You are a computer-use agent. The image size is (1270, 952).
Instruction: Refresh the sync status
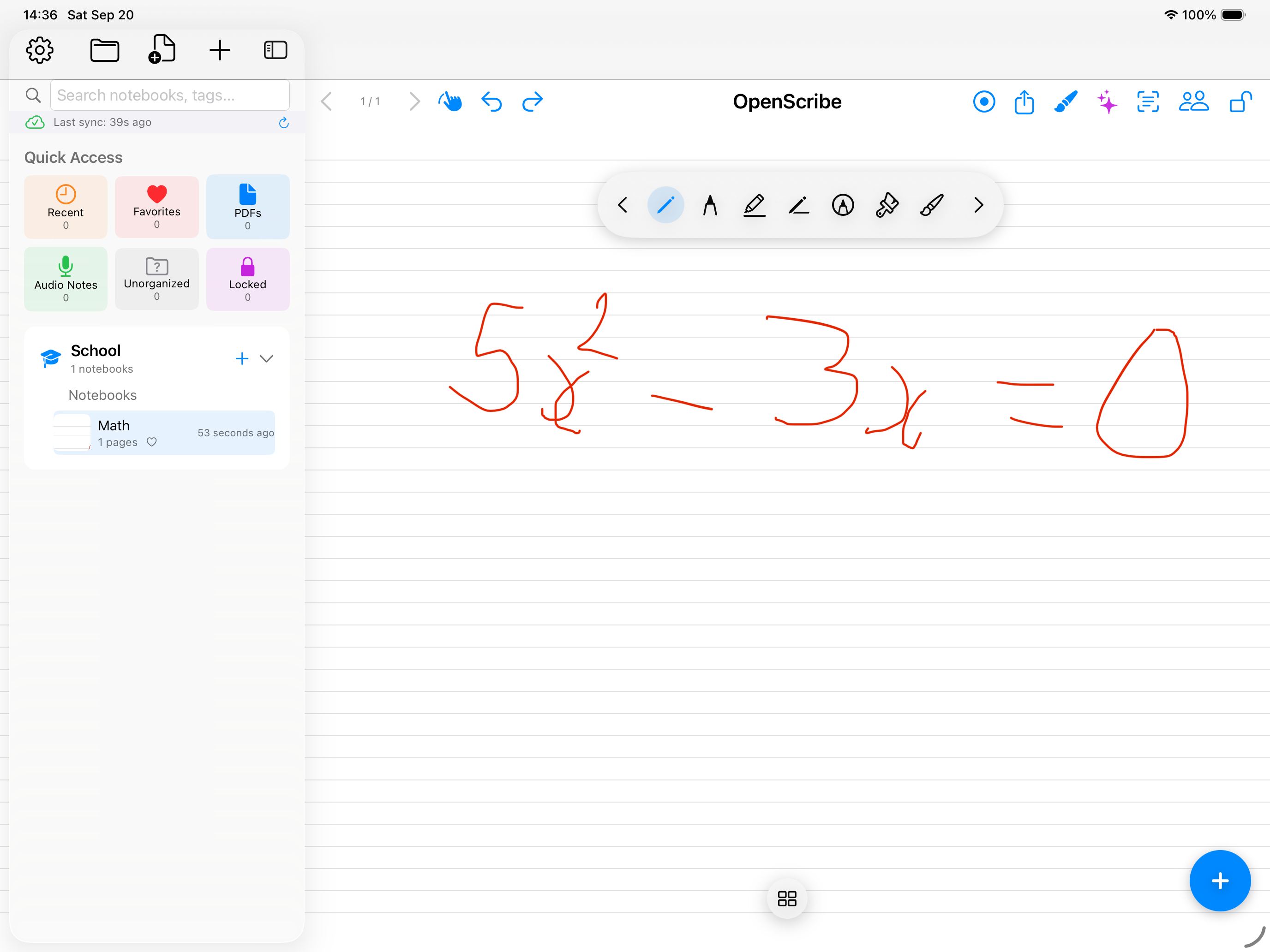coord(283,122)
